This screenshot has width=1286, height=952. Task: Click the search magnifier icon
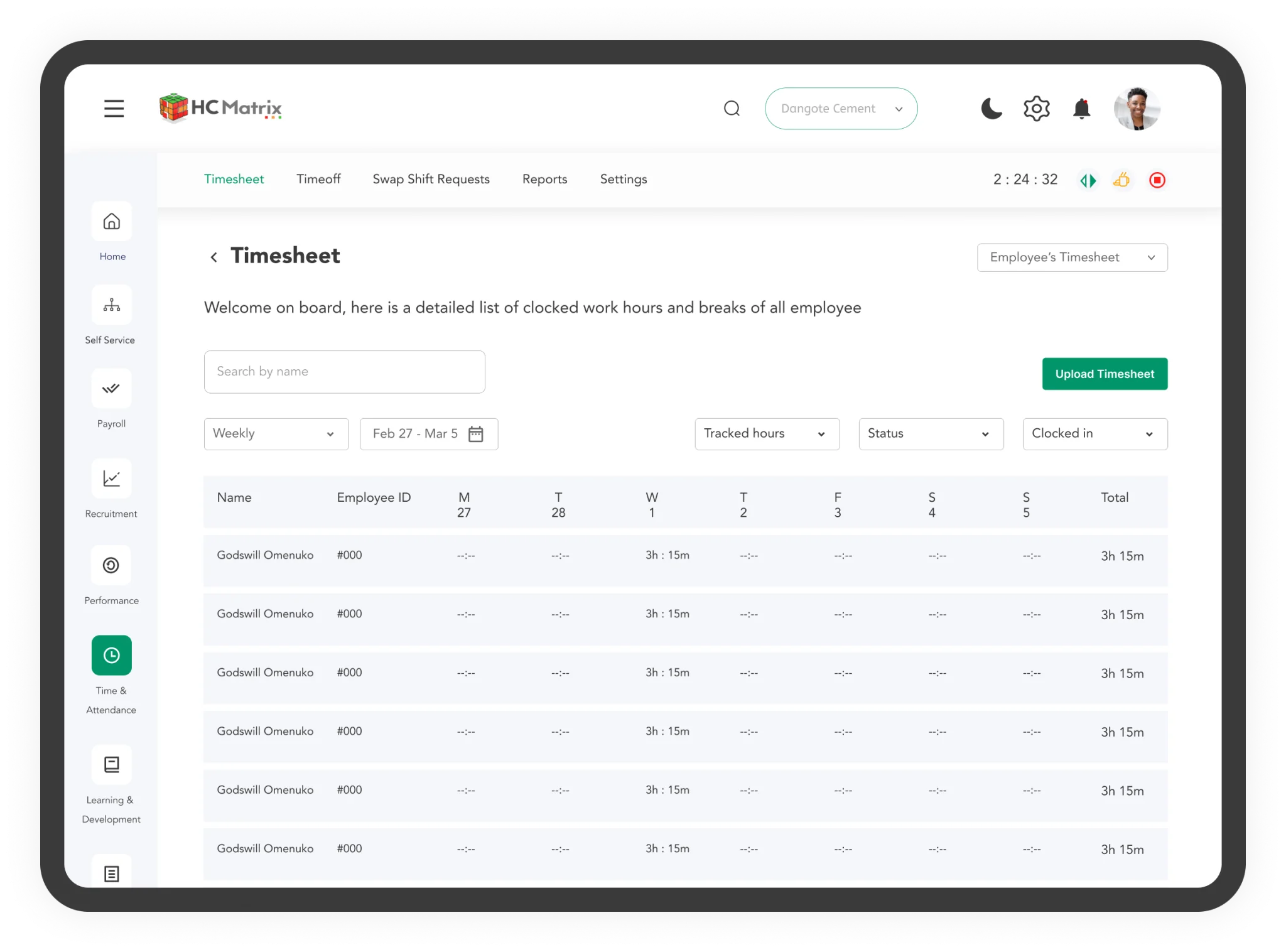(x=732, y=109)
